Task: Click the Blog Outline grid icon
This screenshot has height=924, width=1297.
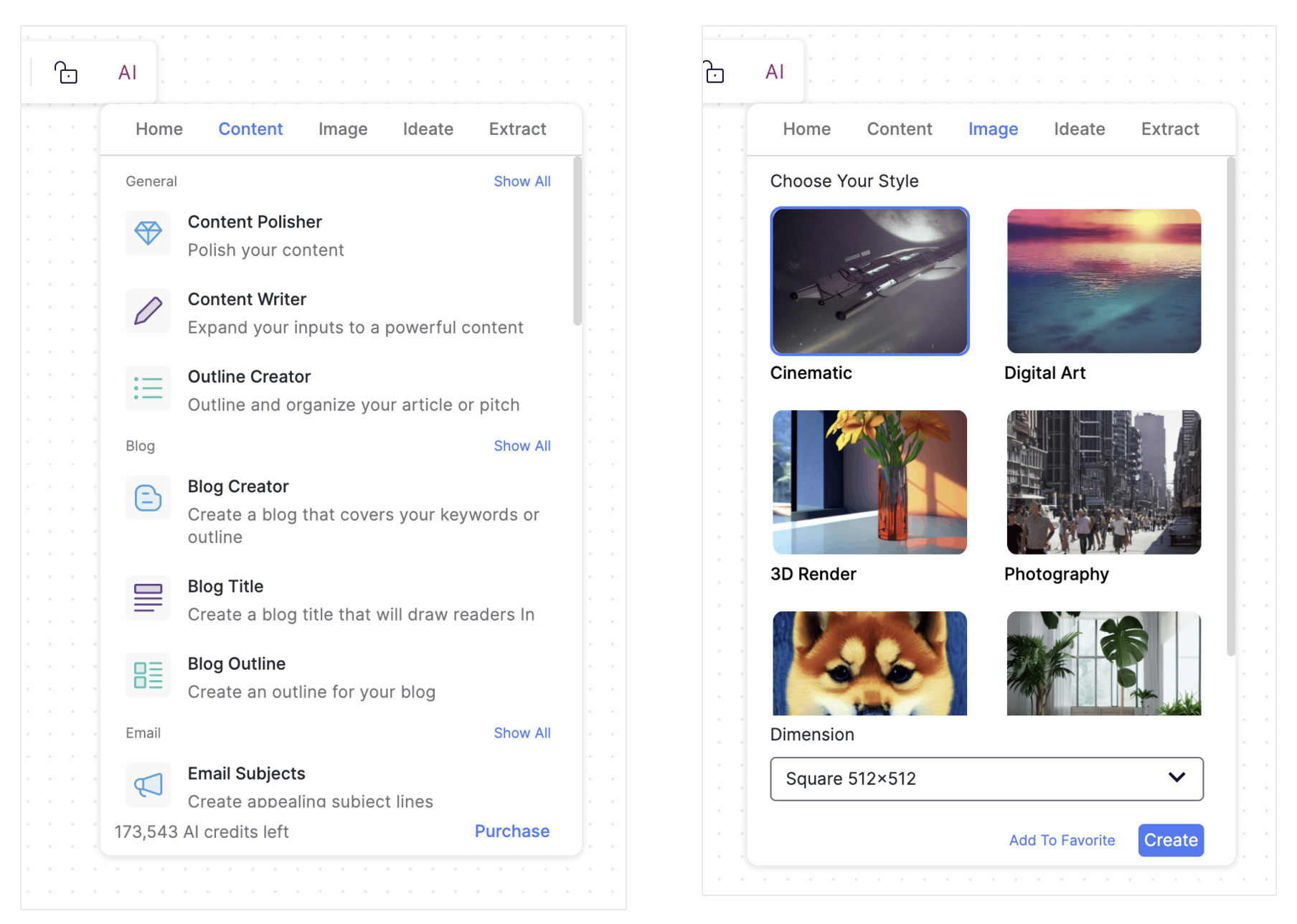Action: (148, 675)
